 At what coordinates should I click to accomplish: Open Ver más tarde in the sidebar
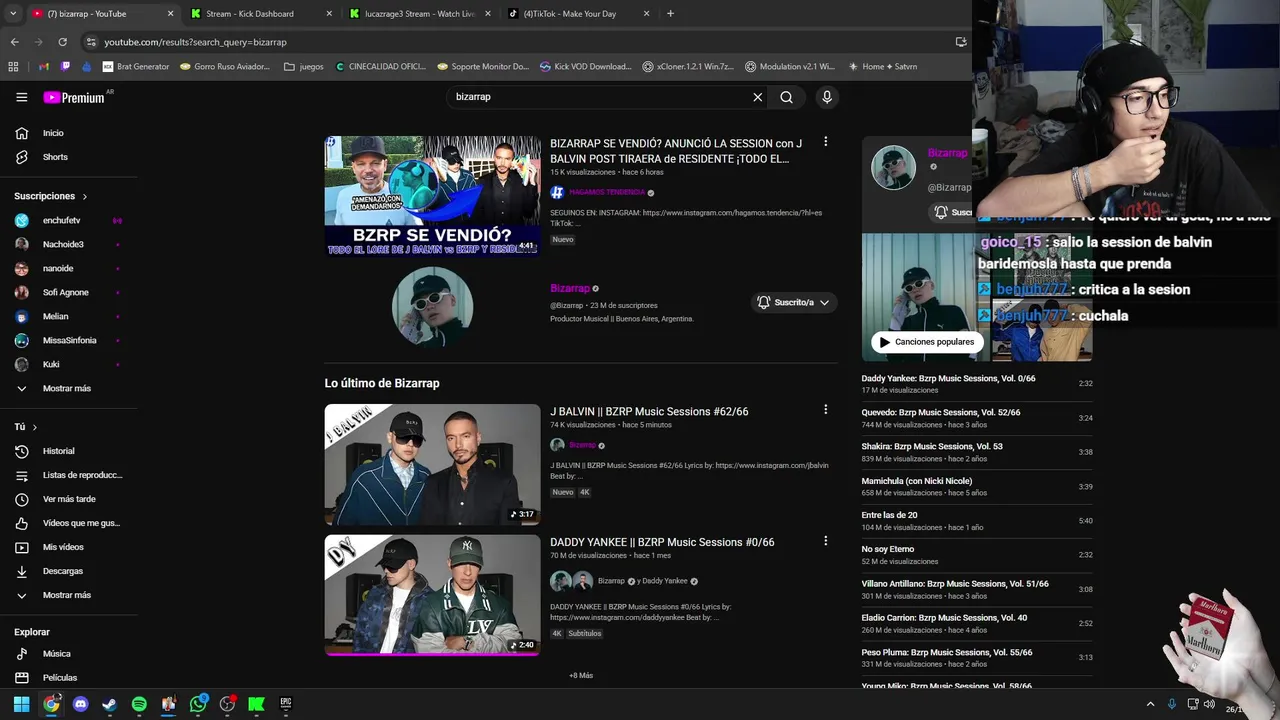coord(68,499)
